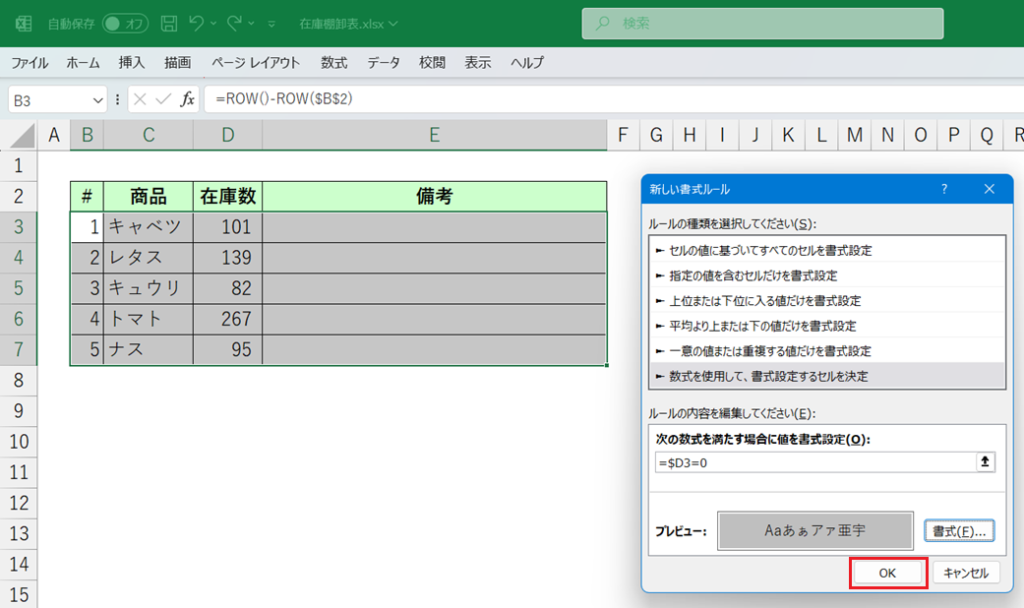1024x608 pixels.
Task: Select rule type セルの値に基づいてすべてのセルを書式設定
Action: click(x=827, y=250)
